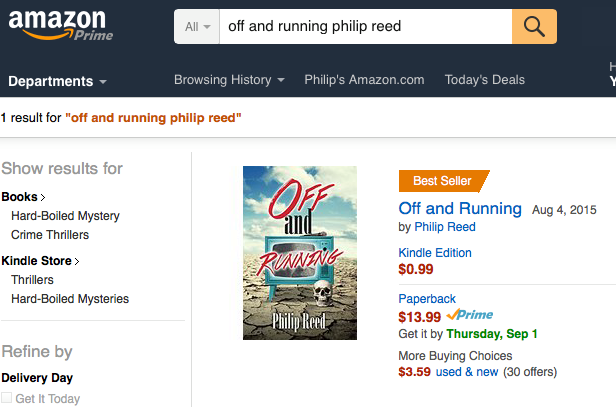Check the Get It Today checkbox
Viewport: 616px width, 407px height.
click(6, 398)
